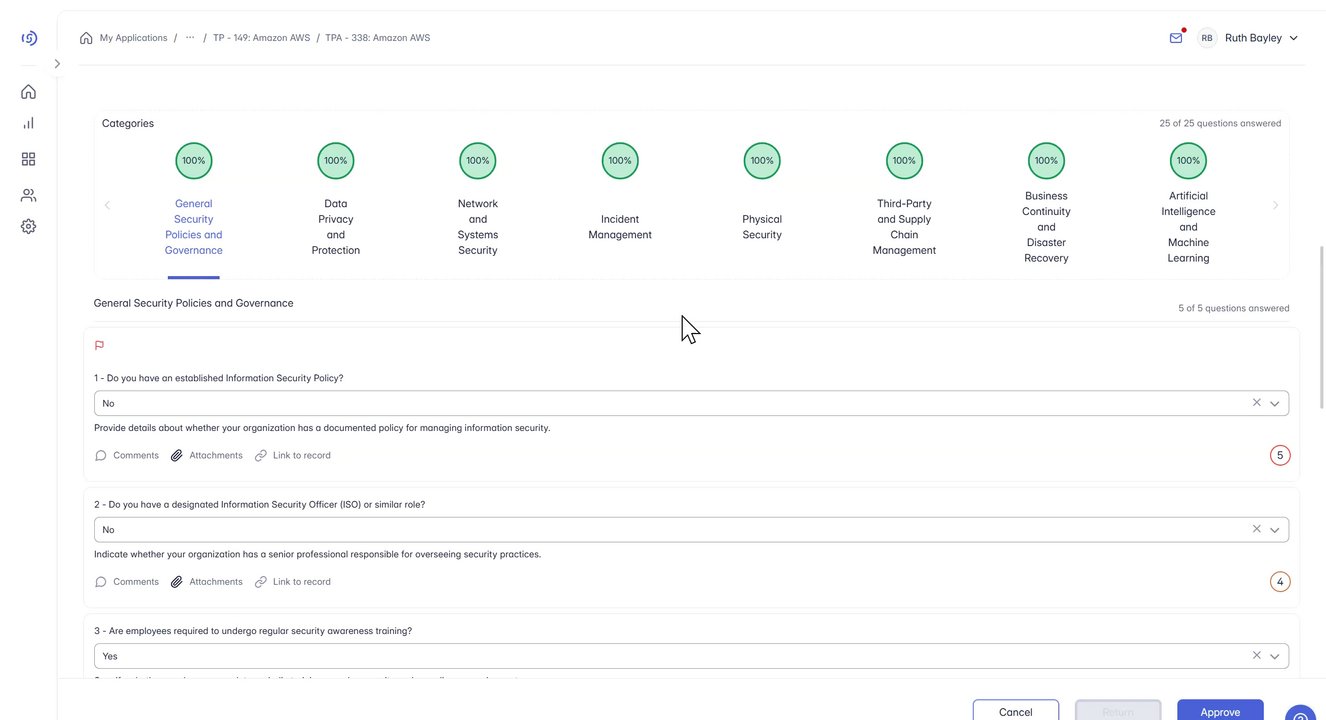This screenshot has height=720, width=1326.
Task: Open the users icon in sidebar
Action: pos(28,195)
